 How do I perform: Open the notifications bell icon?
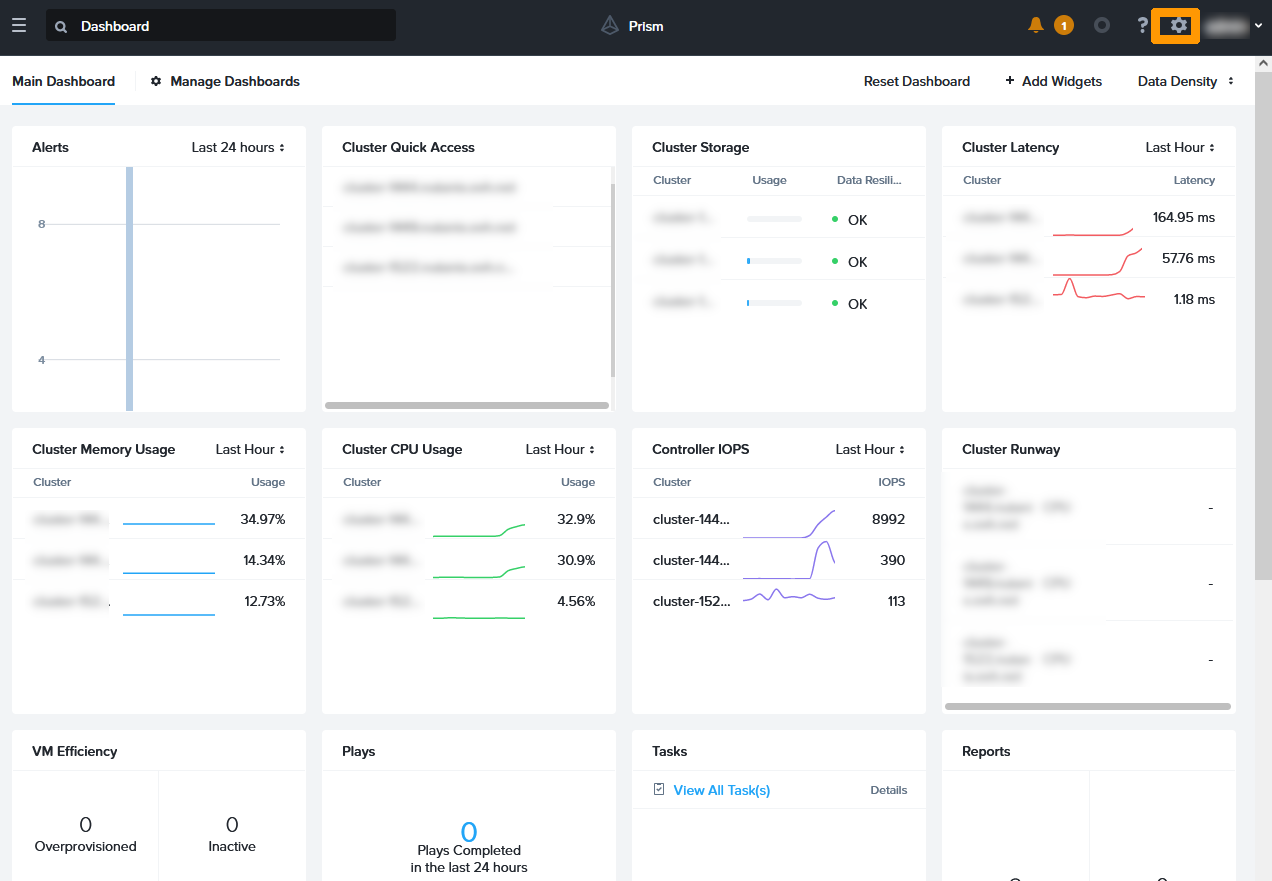pyautogui.click(x=1036, y=25)
